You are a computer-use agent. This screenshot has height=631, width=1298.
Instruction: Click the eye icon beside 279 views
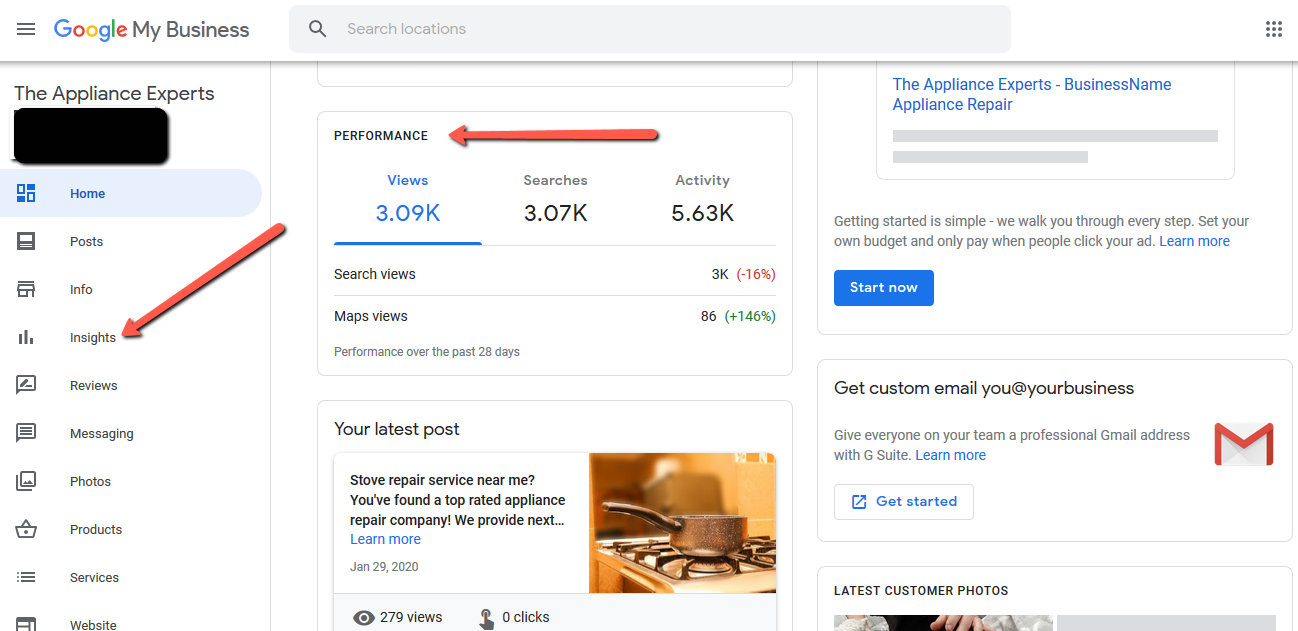click(364, 618)
